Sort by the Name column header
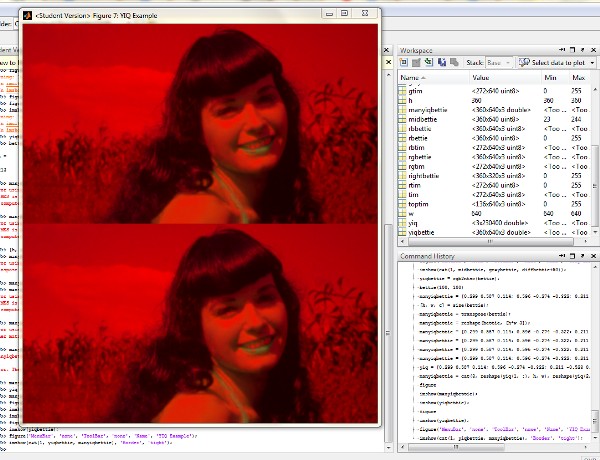 pos(434,78)
